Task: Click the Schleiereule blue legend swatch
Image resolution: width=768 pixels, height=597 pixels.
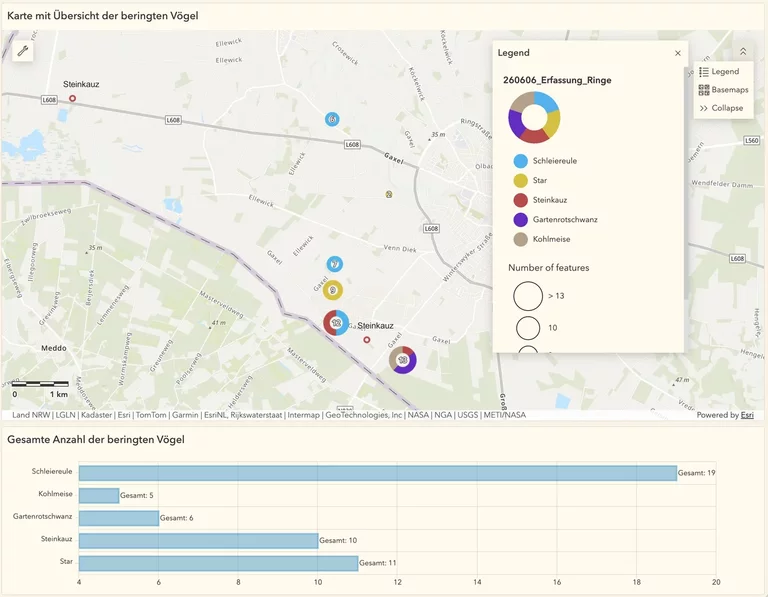Action: click(x=520, y=161)
